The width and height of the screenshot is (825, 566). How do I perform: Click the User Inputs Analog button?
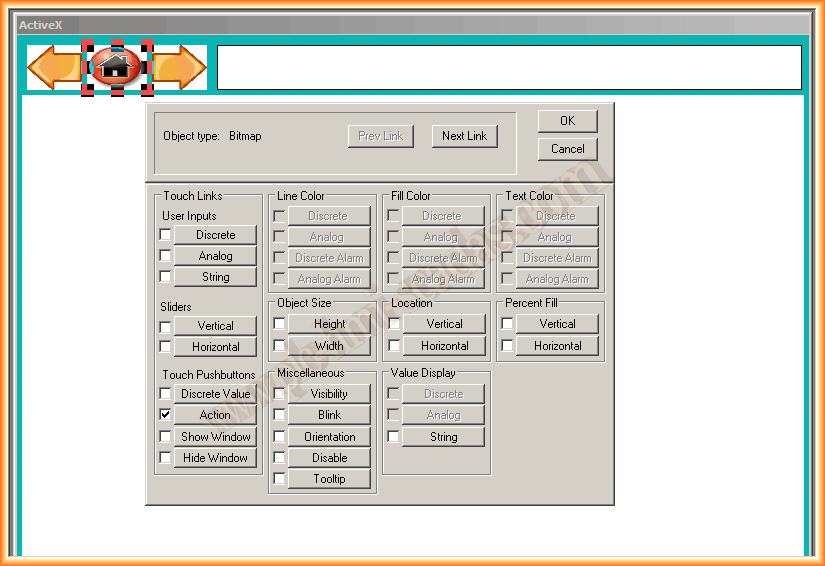215,256
